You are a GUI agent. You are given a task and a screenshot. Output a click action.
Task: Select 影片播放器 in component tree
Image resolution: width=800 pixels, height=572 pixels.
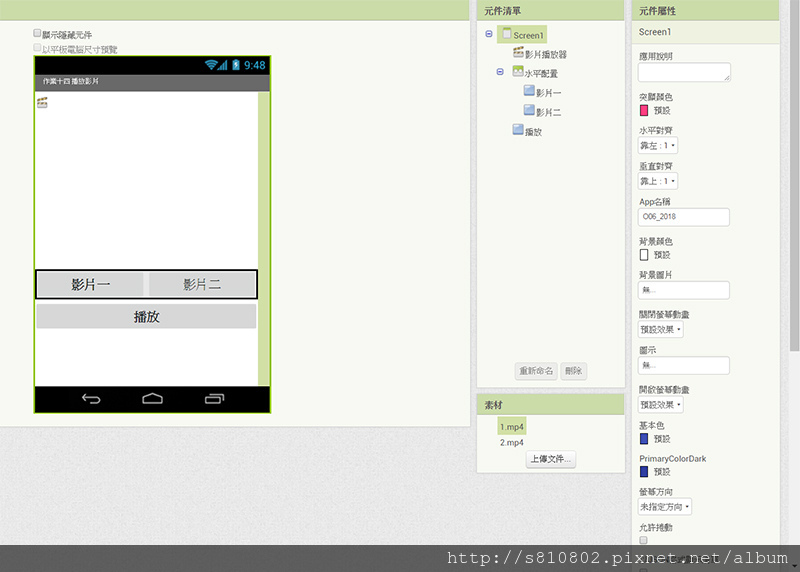(x=545, y=55)
